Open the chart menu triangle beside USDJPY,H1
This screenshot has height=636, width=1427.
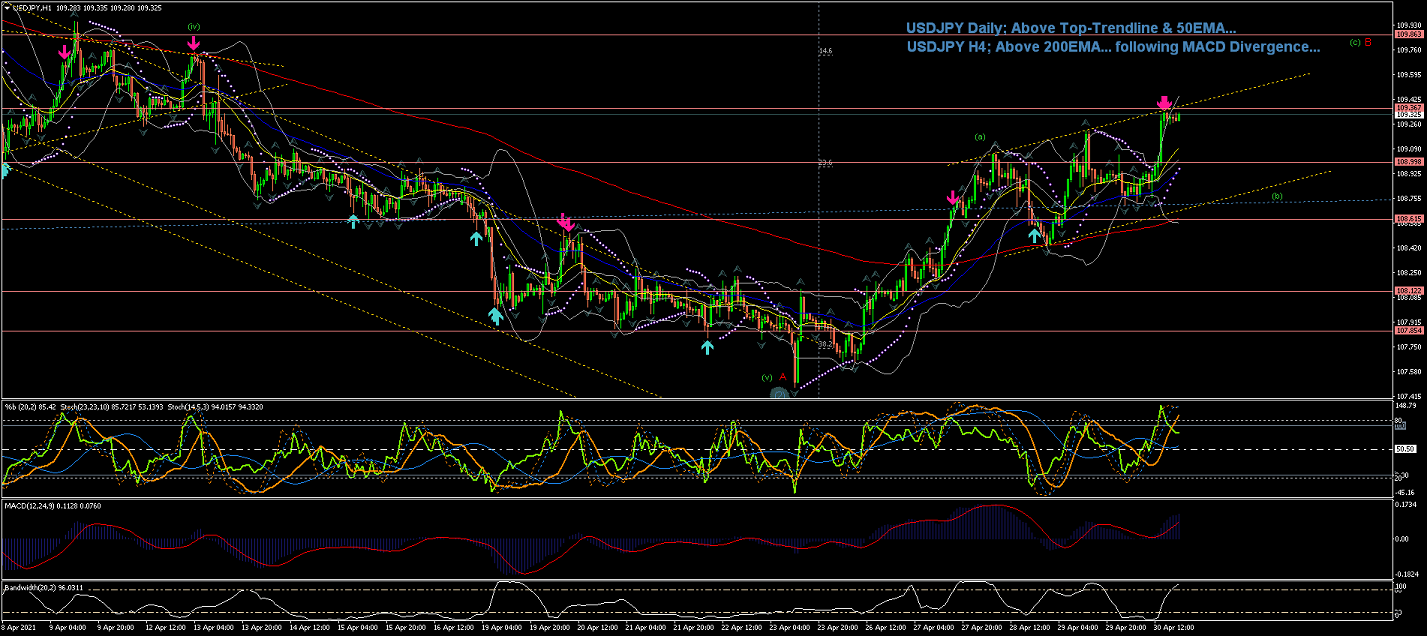(5, 8)
